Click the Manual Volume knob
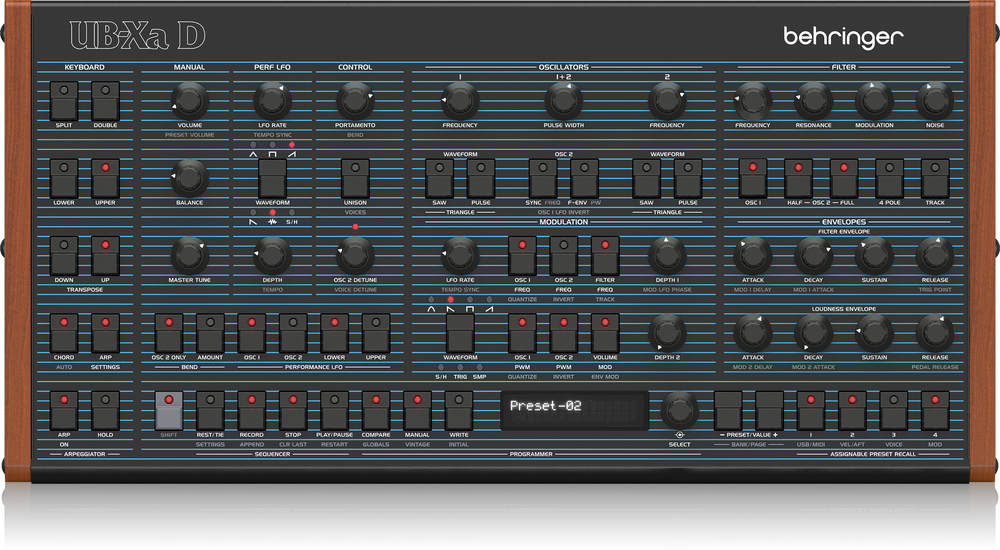This screenshot has height=550, width=1000. (x=188, y=99)
